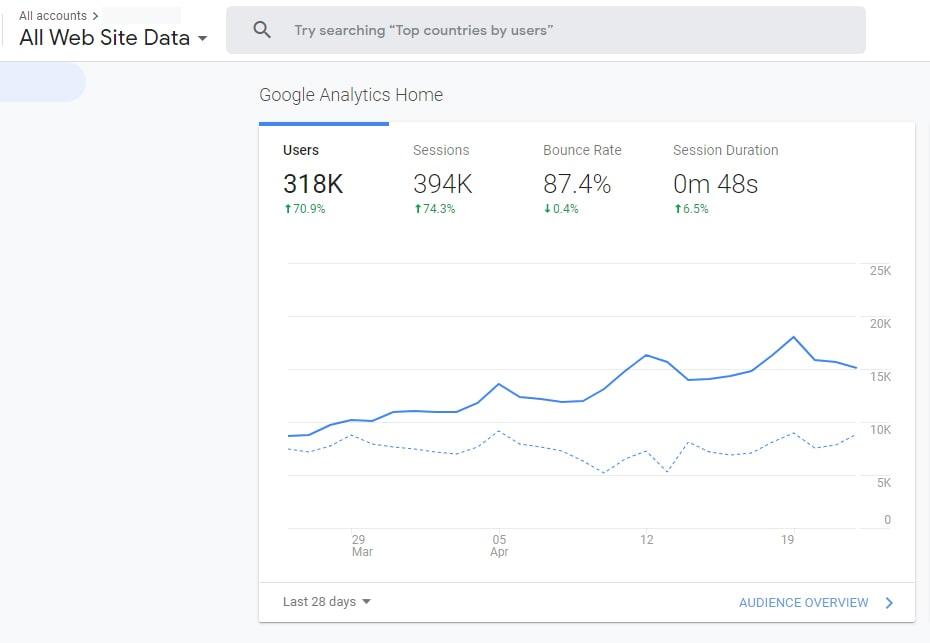Screen dimensions: 930x643
Task: Click the arrow next to Audience Overview
Action: [889, 603]
